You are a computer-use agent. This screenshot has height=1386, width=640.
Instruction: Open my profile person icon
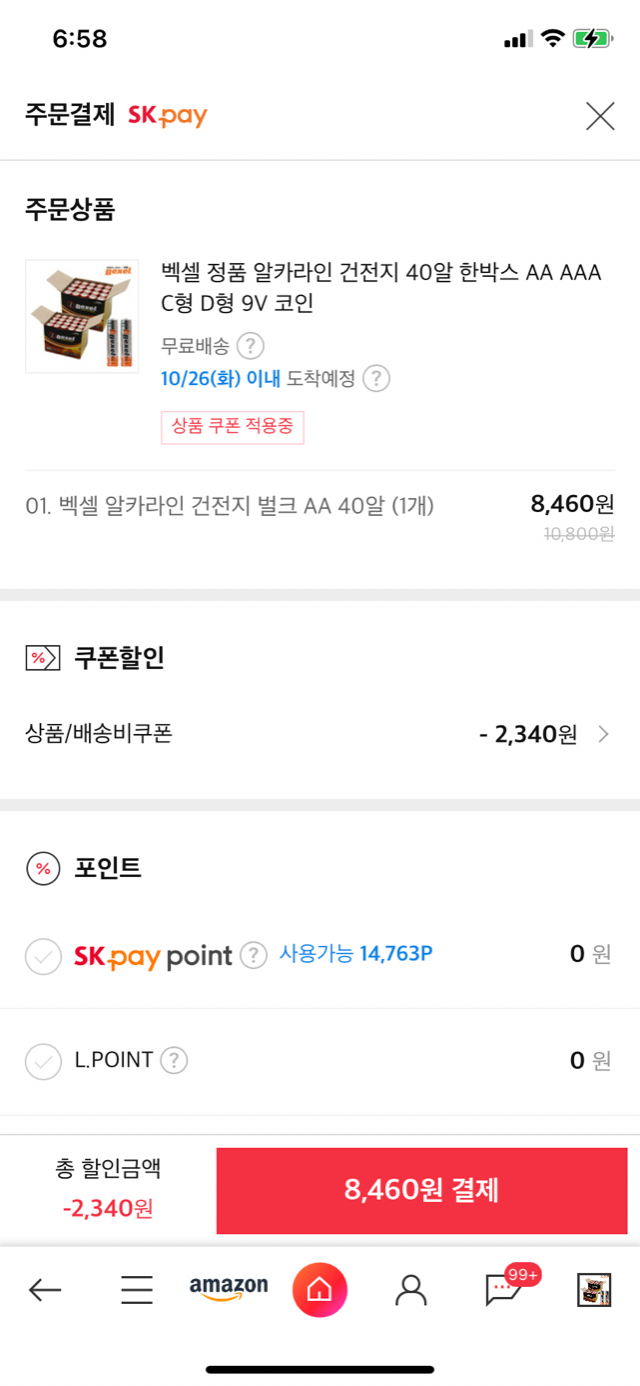pyautogui.click(x=411, y=1290)
